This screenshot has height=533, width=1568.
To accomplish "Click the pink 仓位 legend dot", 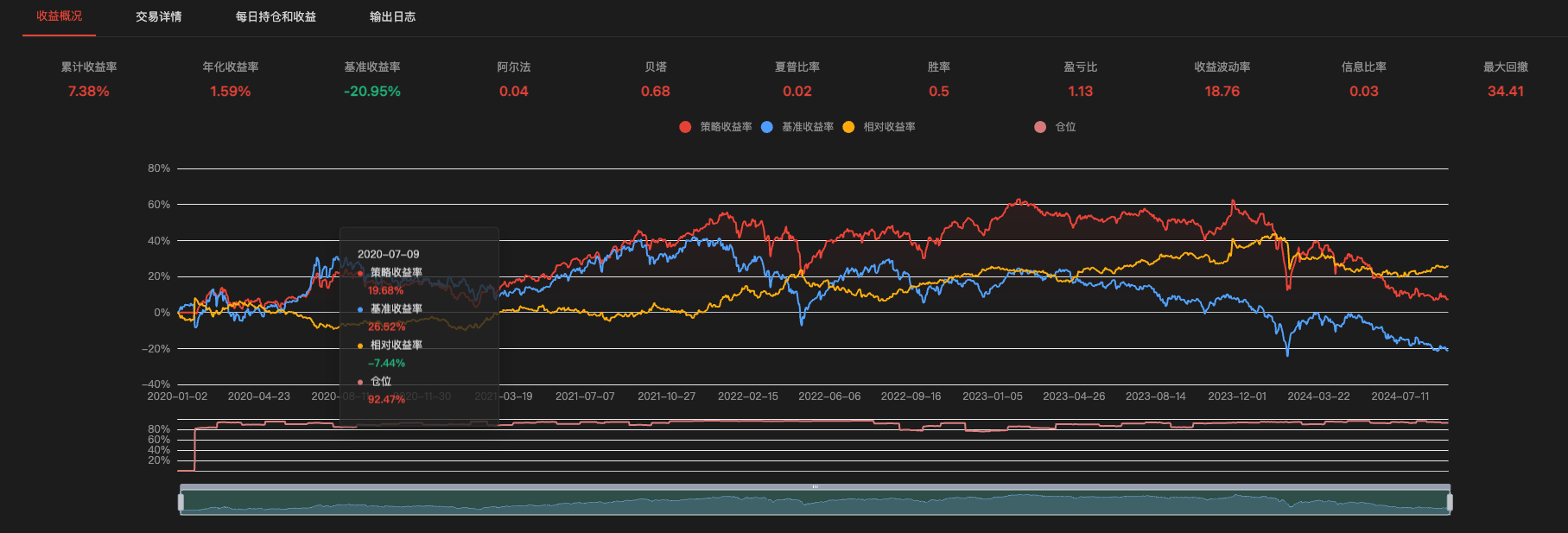I will pyautogui.click(x=1040, y=127).
